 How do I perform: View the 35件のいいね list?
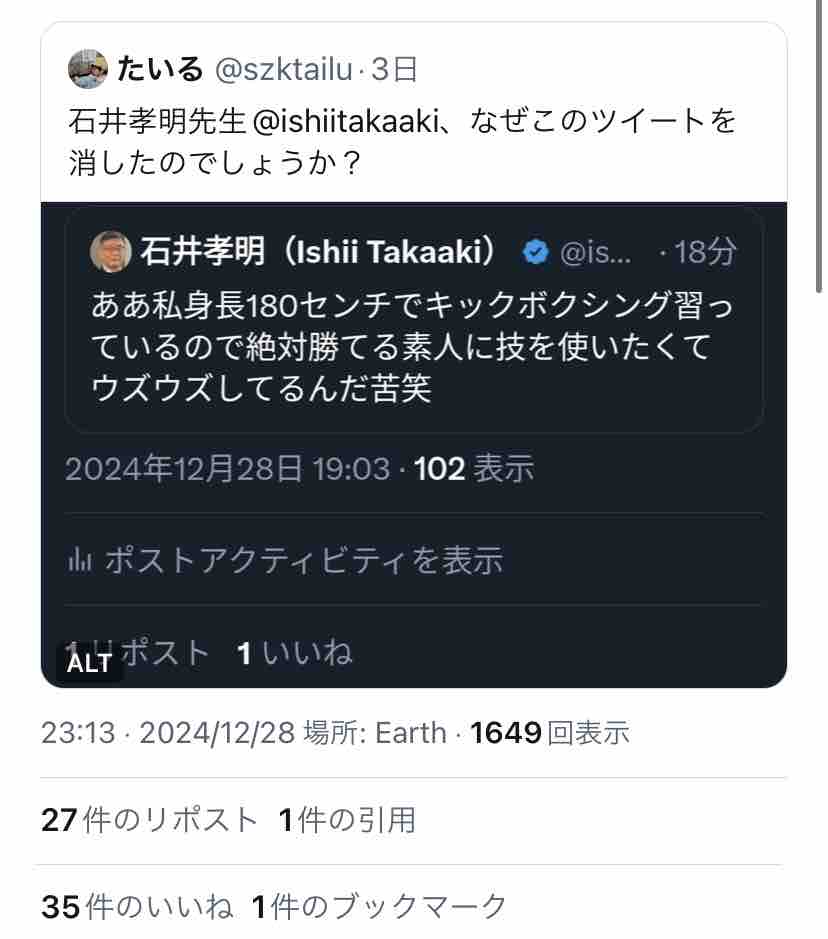click(x=137, y=907)
